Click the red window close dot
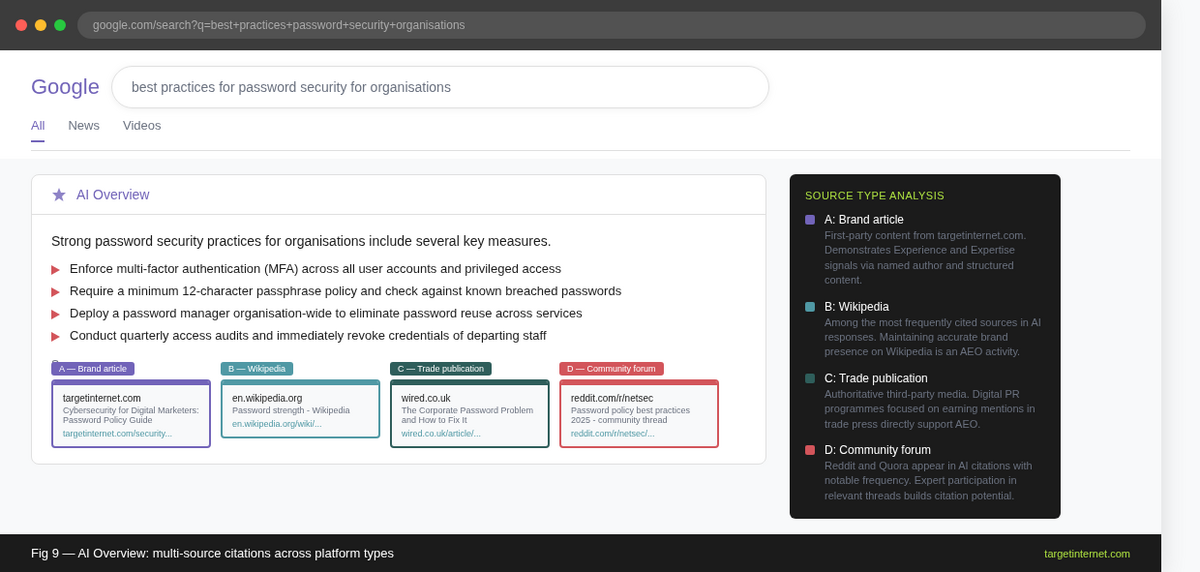This screenshot has width=1200, height=572. point(21,25)
